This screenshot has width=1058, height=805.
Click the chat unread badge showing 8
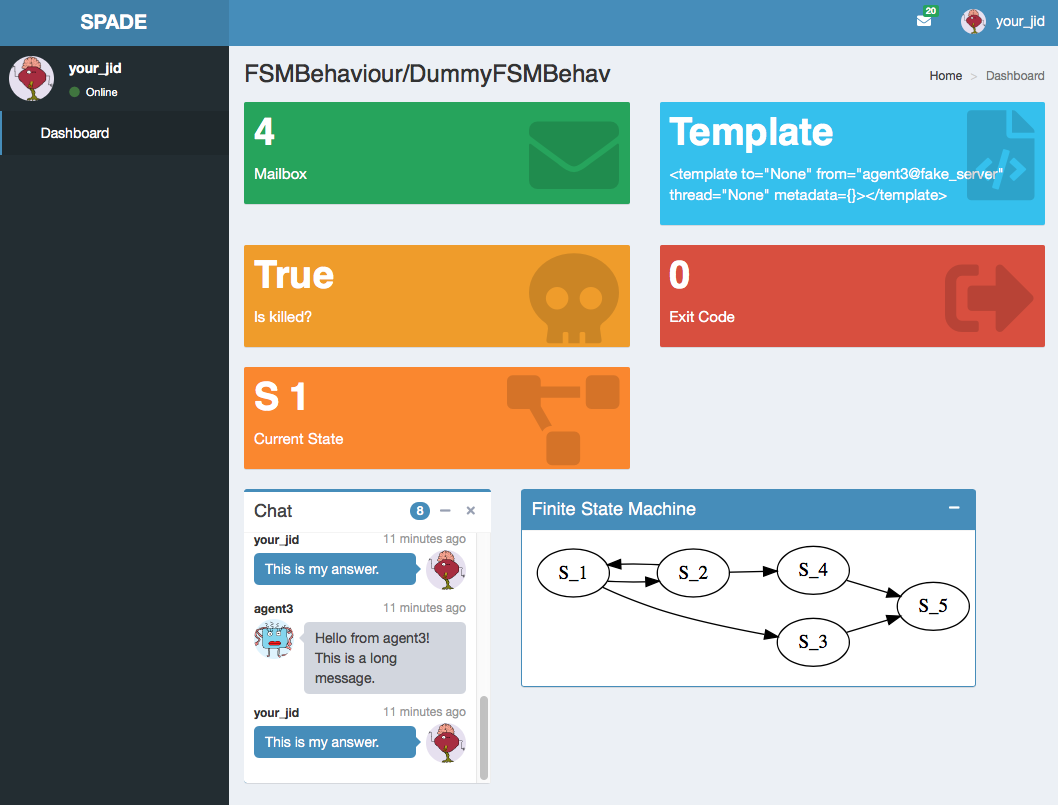click(420, 511)
